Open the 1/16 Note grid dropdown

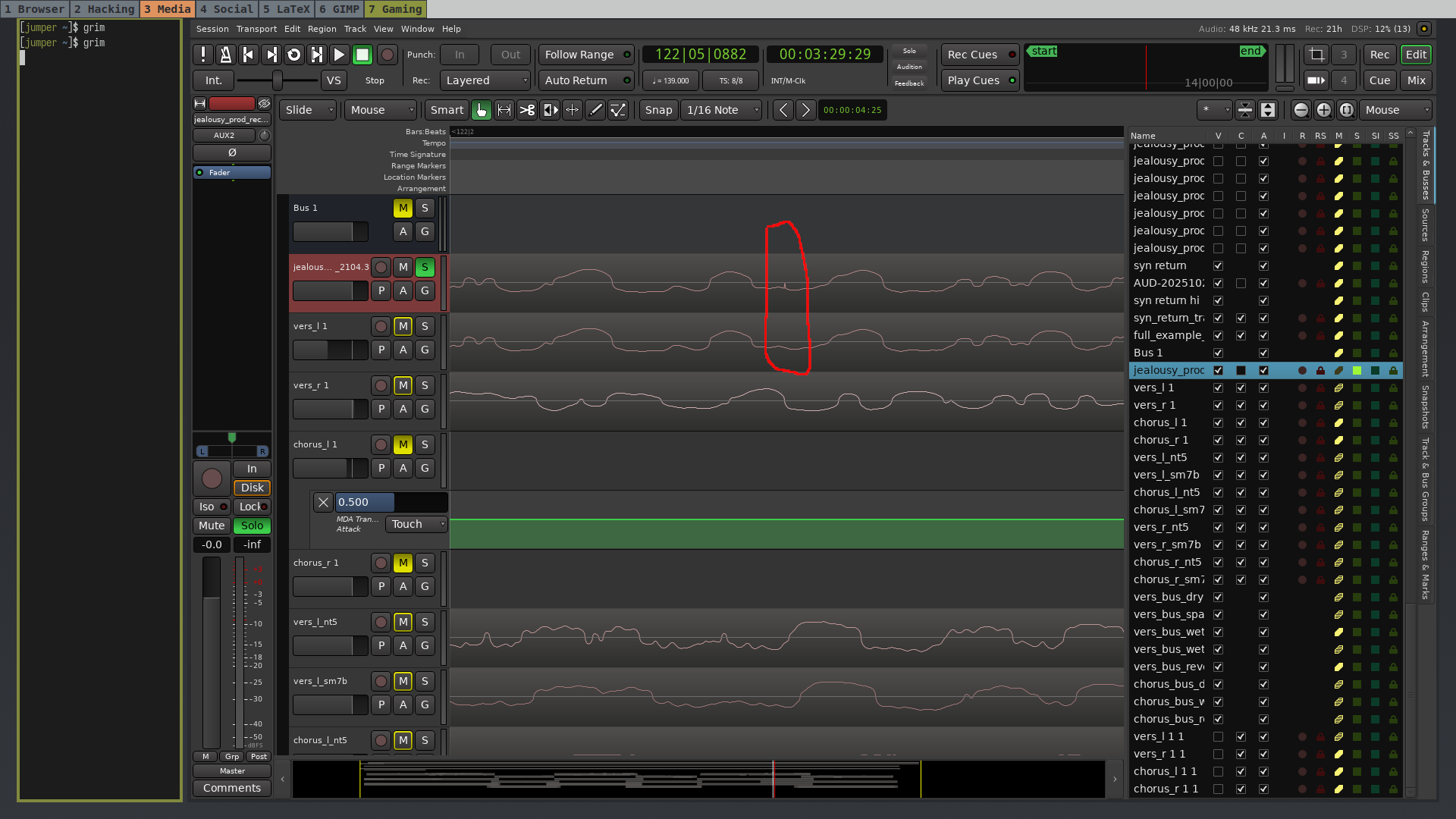tap(721, 110)
